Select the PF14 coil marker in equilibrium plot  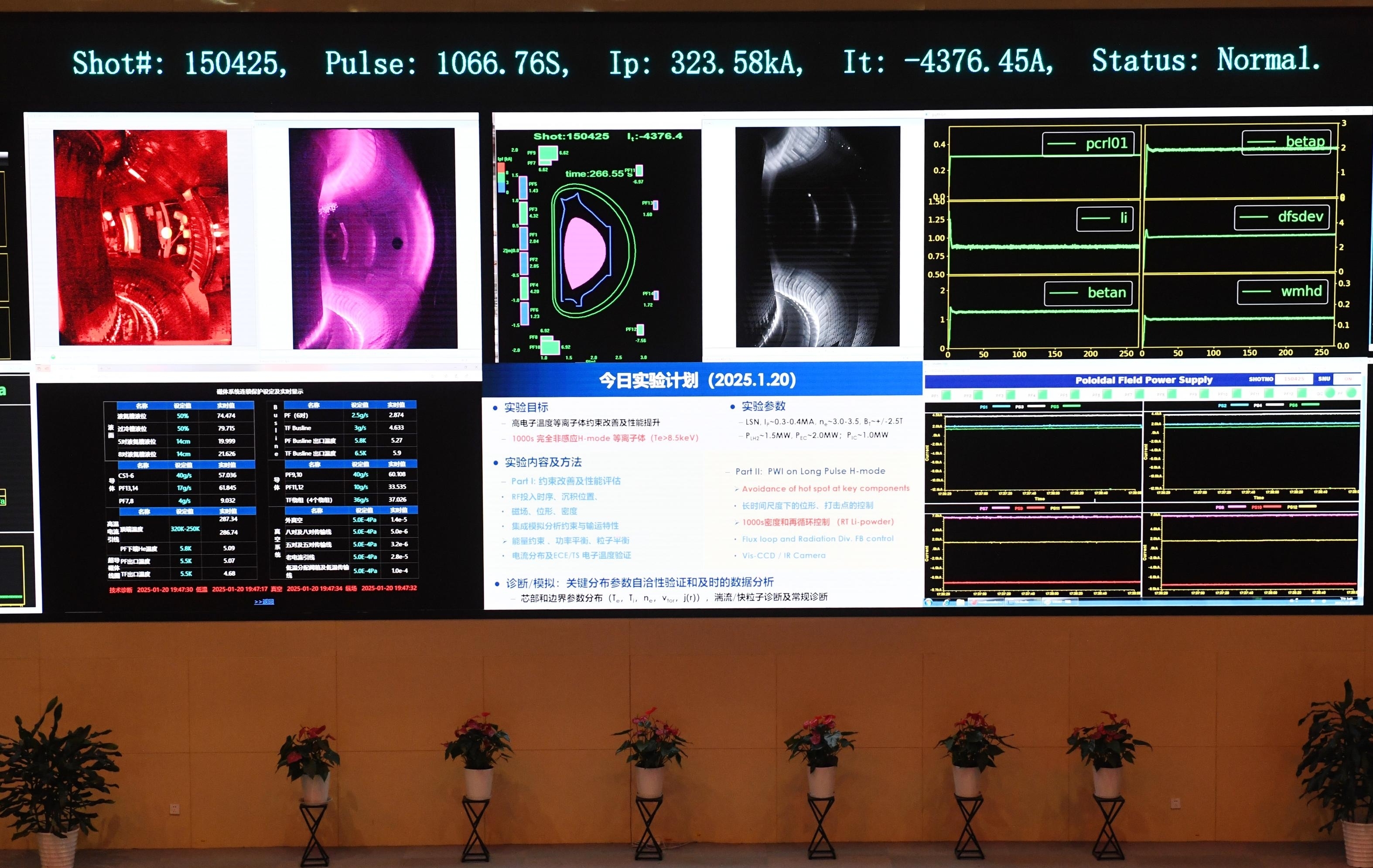656,296
